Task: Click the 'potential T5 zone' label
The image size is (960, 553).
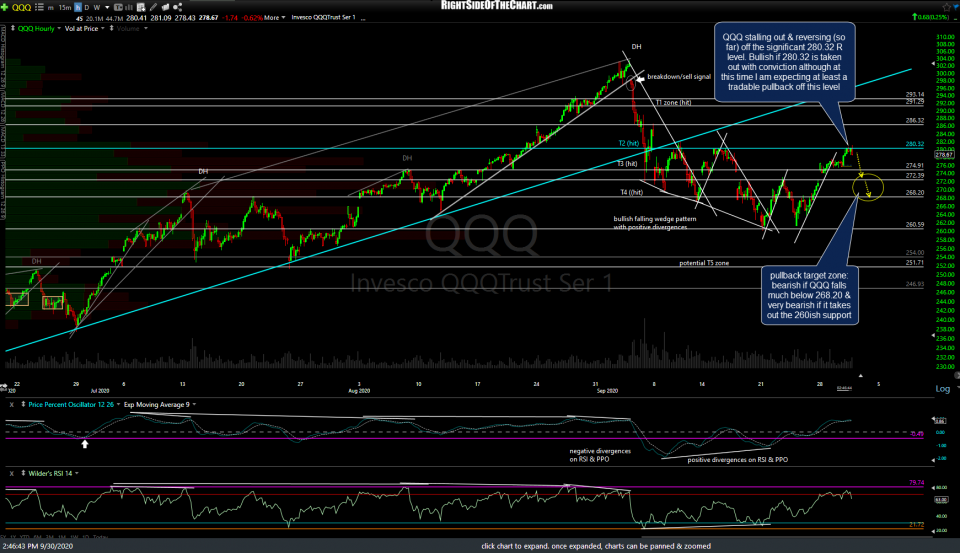Action: click(704, 263)
